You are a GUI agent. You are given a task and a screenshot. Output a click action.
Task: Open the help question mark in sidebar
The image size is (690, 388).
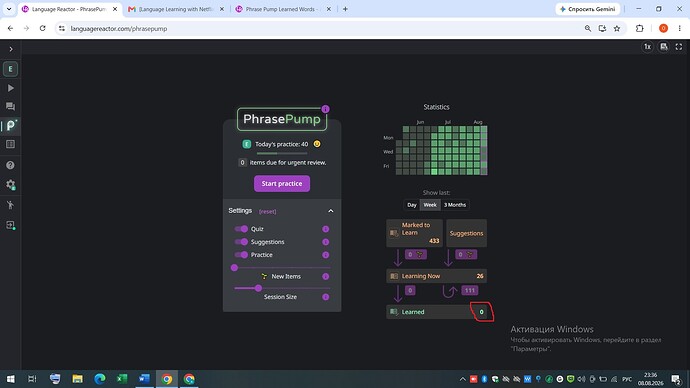click(11, 165)
